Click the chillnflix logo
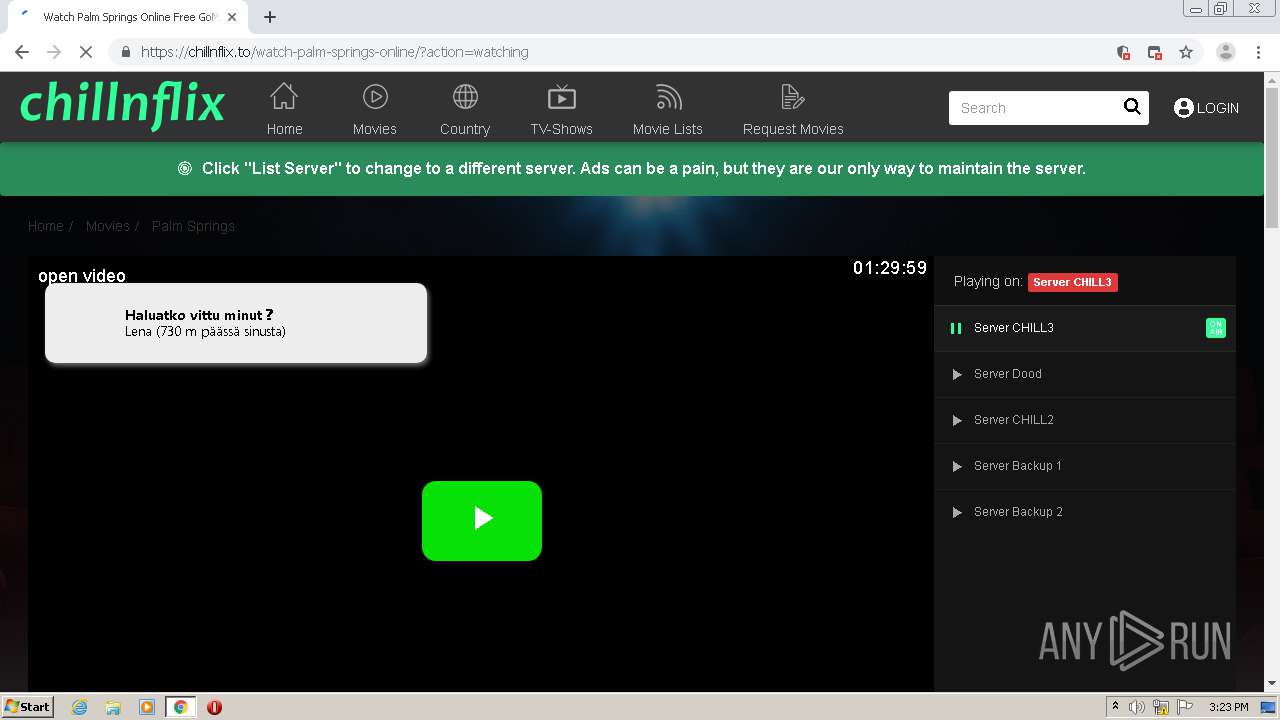The height and width of the screenshot is (720, 1280). [123, 106]
